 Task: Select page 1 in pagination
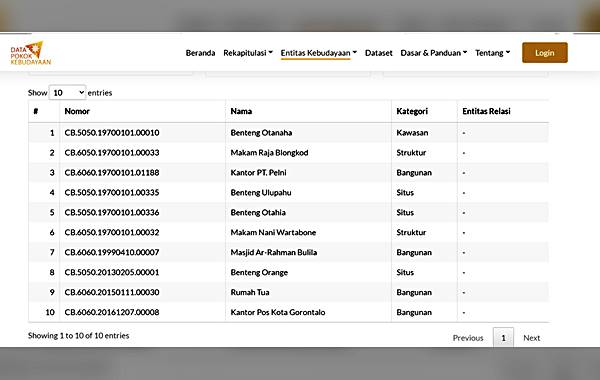point(503,338)
